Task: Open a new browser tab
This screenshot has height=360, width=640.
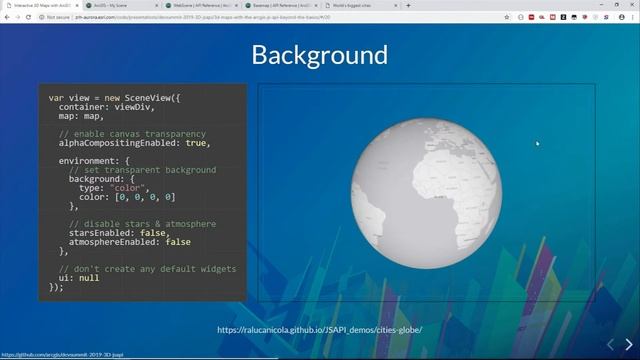Action: click(408, 6)
